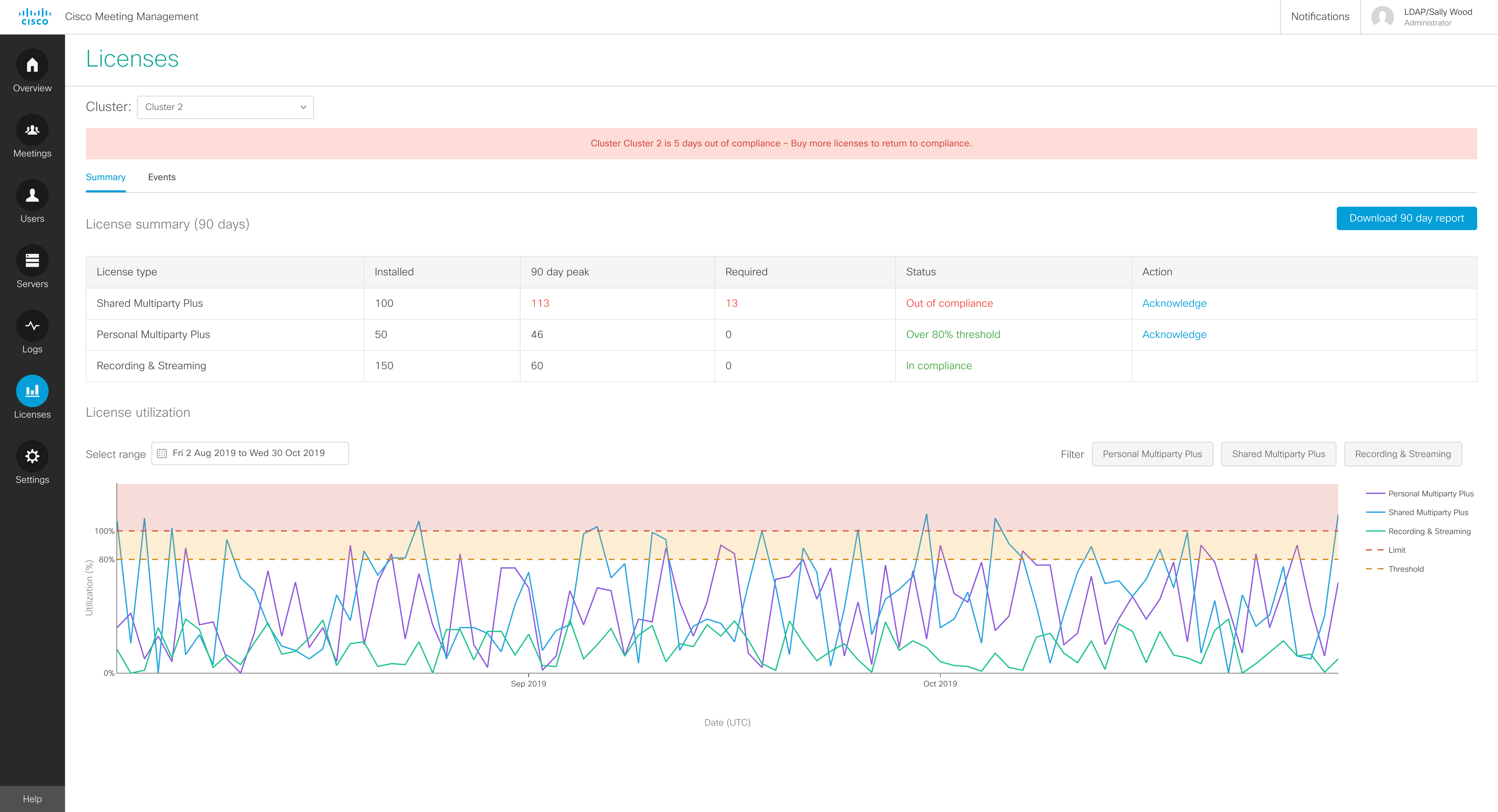The width and height of the screenshot is (1498, 812).
Task: Open the Overview home icon
Action: 32,65
